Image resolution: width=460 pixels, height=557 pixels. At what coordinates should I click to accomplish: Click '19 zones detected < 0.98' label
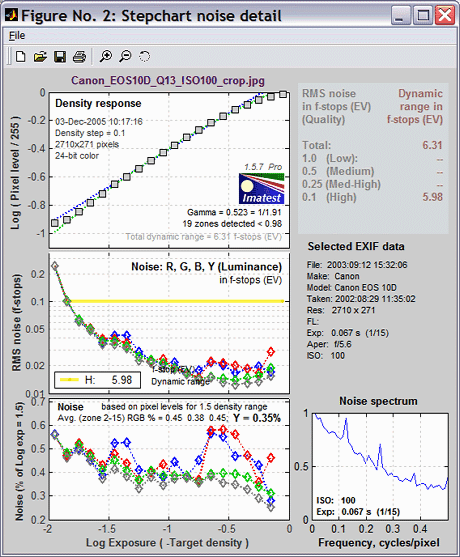[232, 224]
